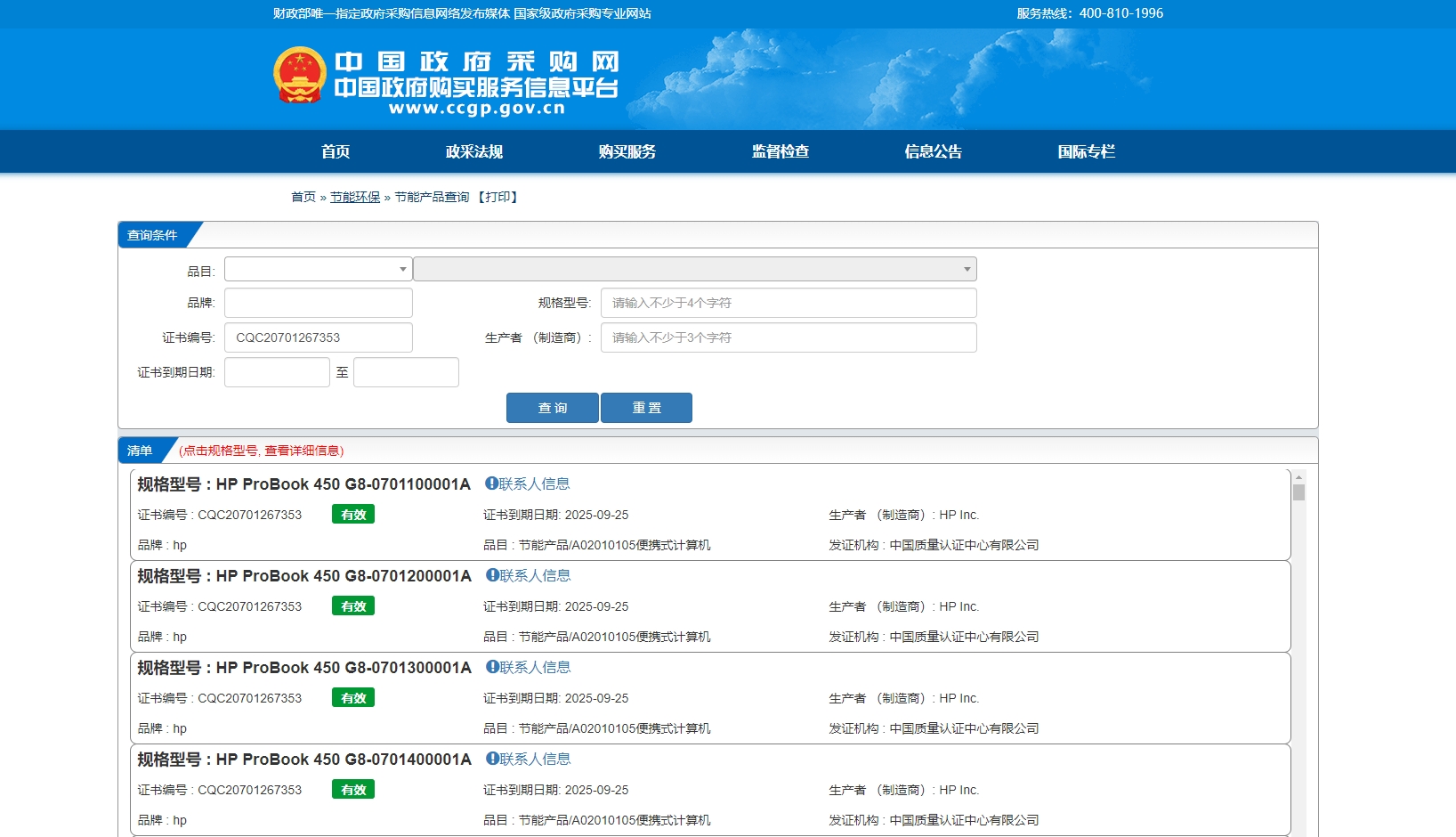Image resolution: width=1456 pixels, height=837 pixels.
Task: Click 生产者 HP Inc. in 0701300001A row
Action: 903,698
